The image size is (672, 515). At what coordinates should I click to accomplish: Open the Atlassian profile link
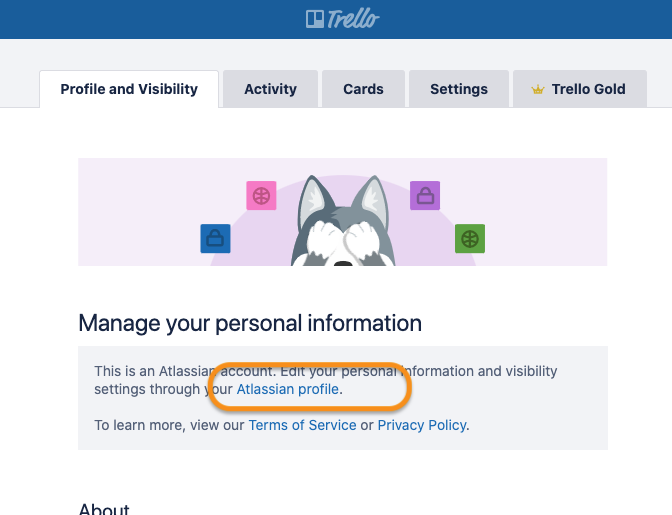288,389
